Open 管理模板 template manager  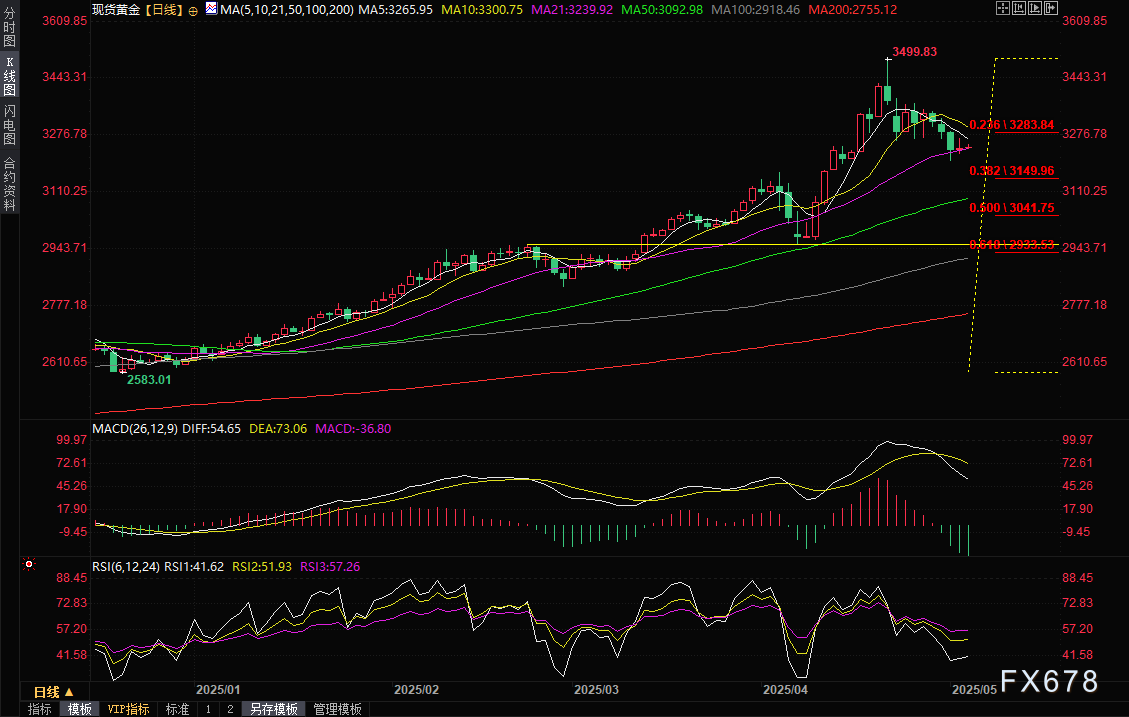(338, 709)
